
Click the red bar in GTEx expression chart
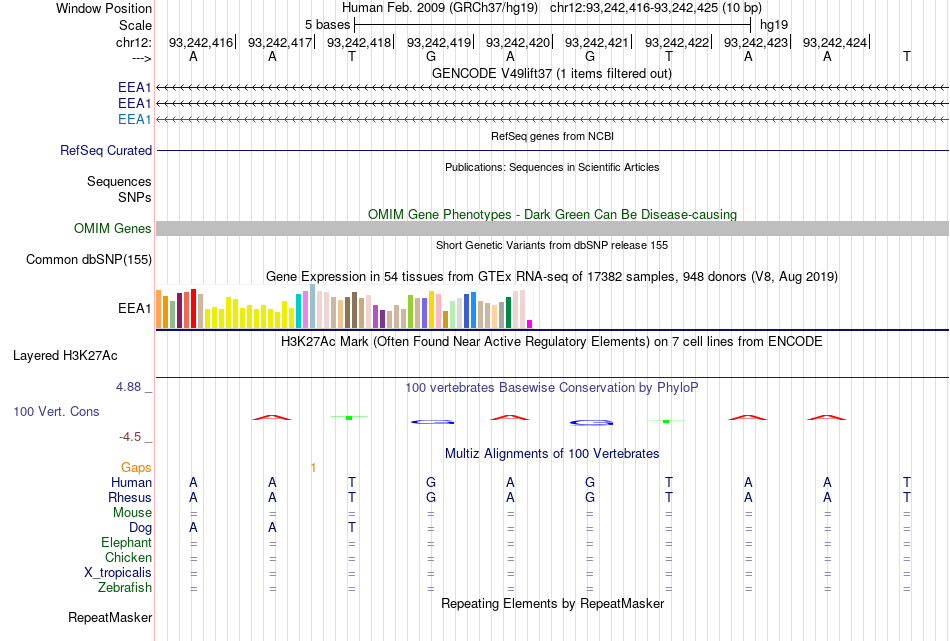[x=193, y=308]
